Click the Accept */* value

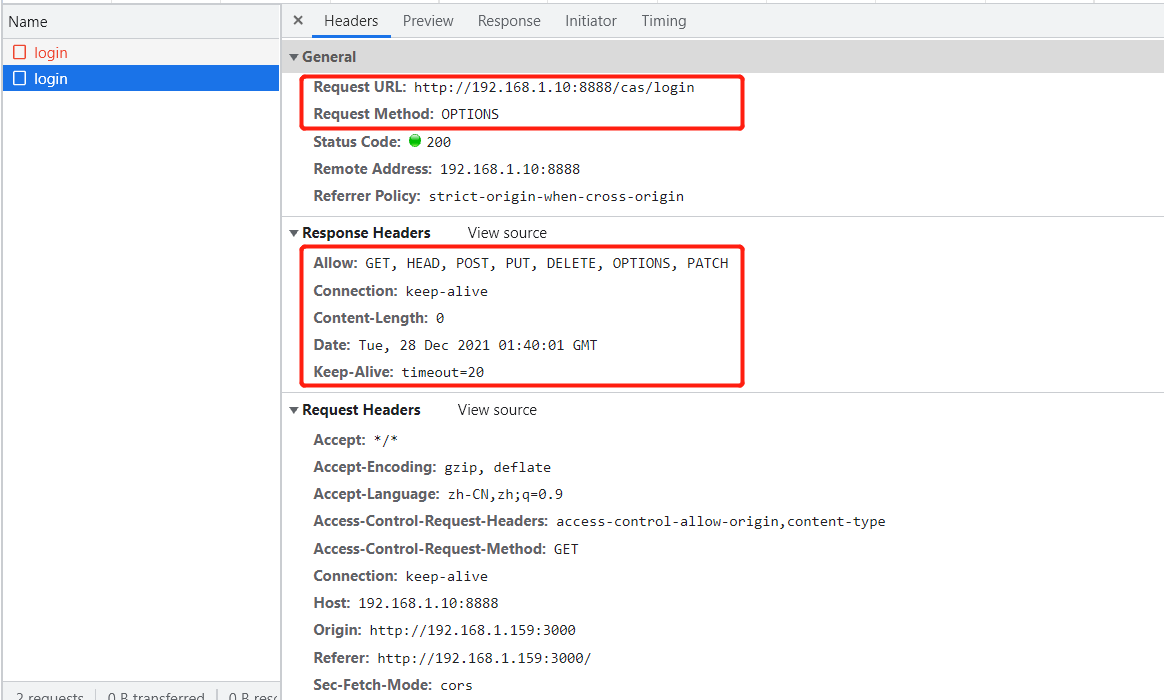coord(385,440)
